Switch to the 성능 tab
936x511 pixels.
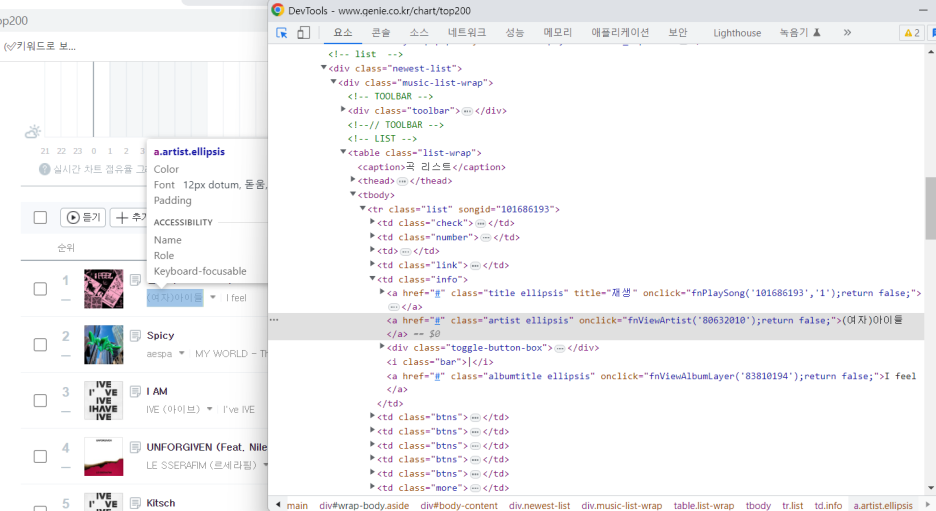(x=515, y=33)
